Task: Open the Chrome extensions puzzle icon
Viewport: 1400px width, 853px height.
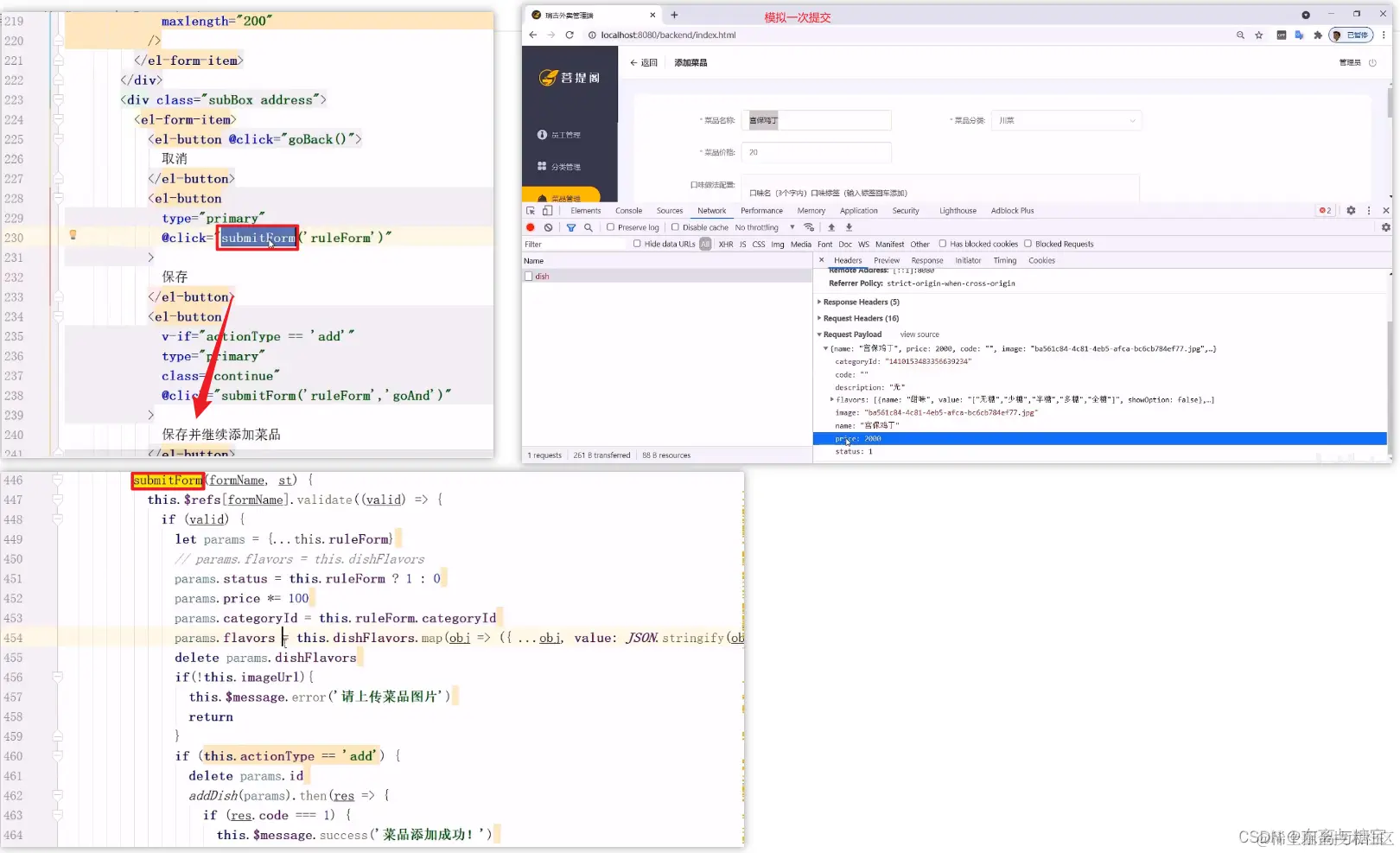Action: point(1317,35)
